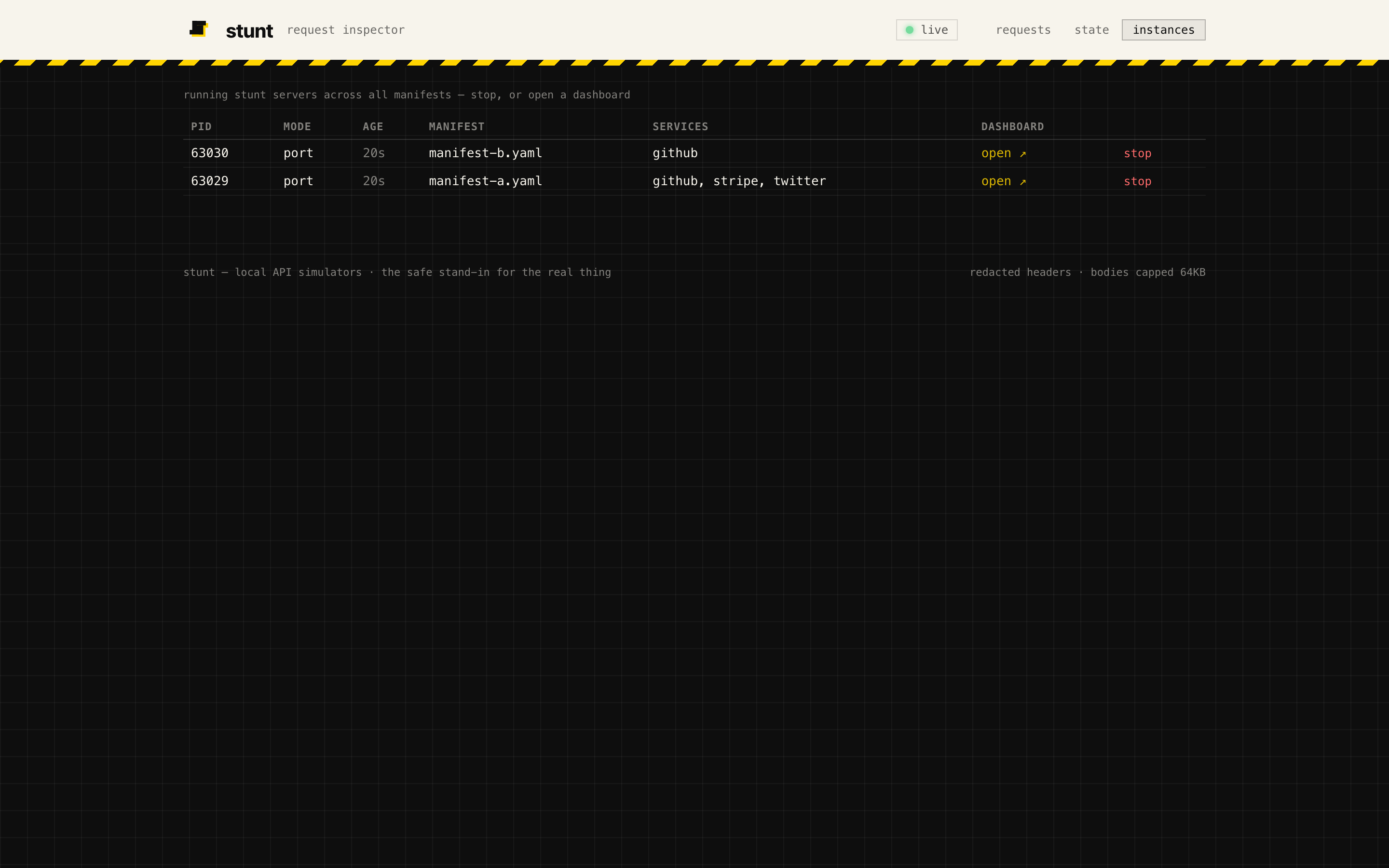Click PID cell 63029
The height and width of the screenshot is (868, 1389).
[209, 181]
